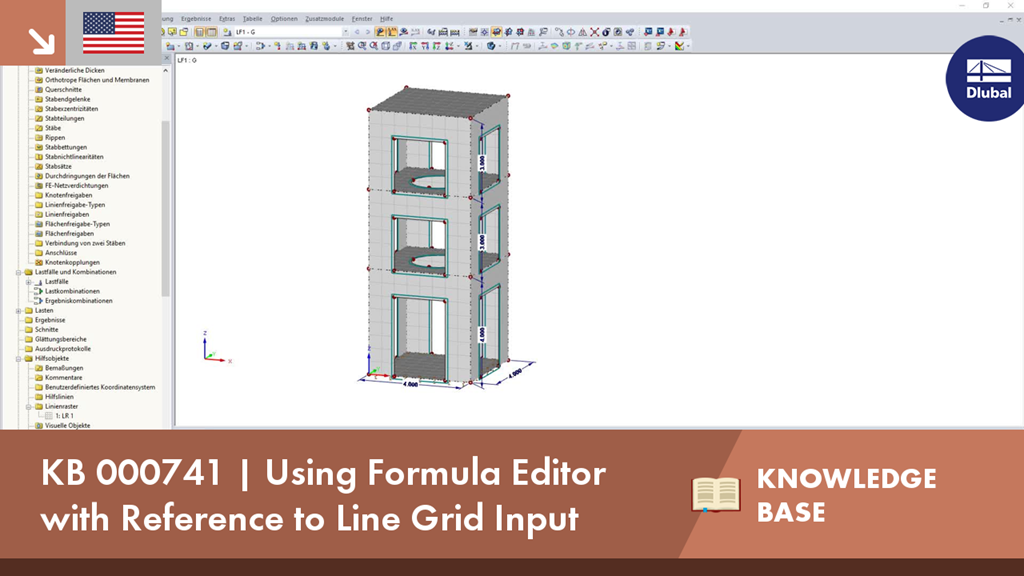Click the view in Y direction icon
This screenshot has height=576, width=1024.
[424, 46]
